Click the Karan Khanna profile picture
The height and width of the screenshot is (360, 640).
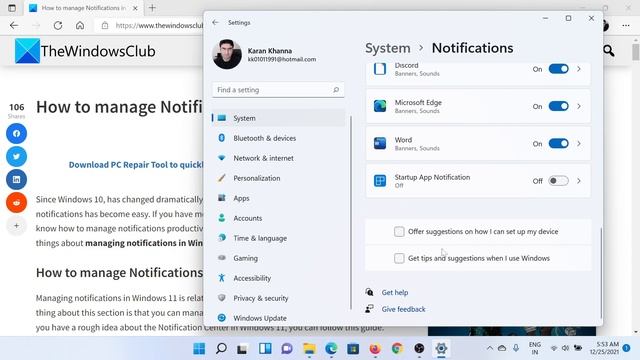coord(227,54)
